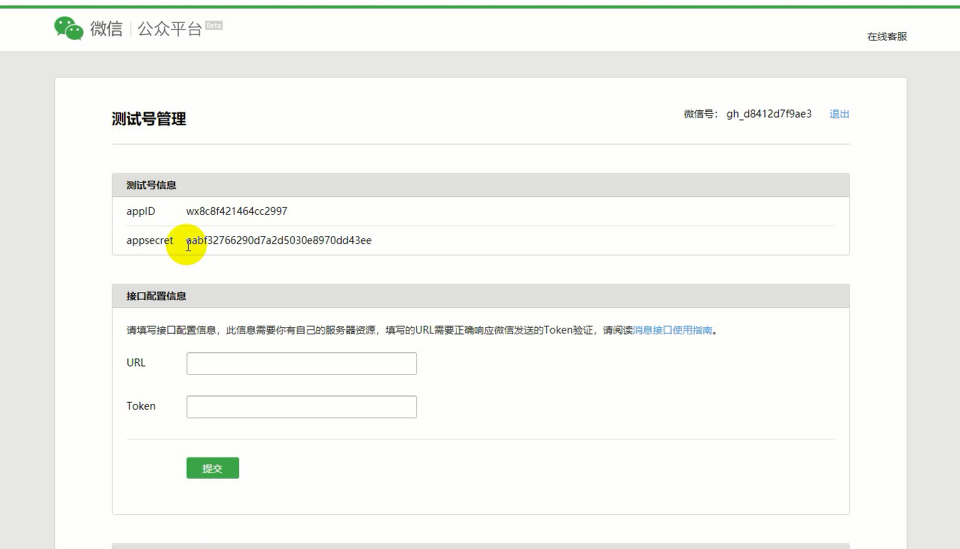Click the appID label

[x=141, y=211]
